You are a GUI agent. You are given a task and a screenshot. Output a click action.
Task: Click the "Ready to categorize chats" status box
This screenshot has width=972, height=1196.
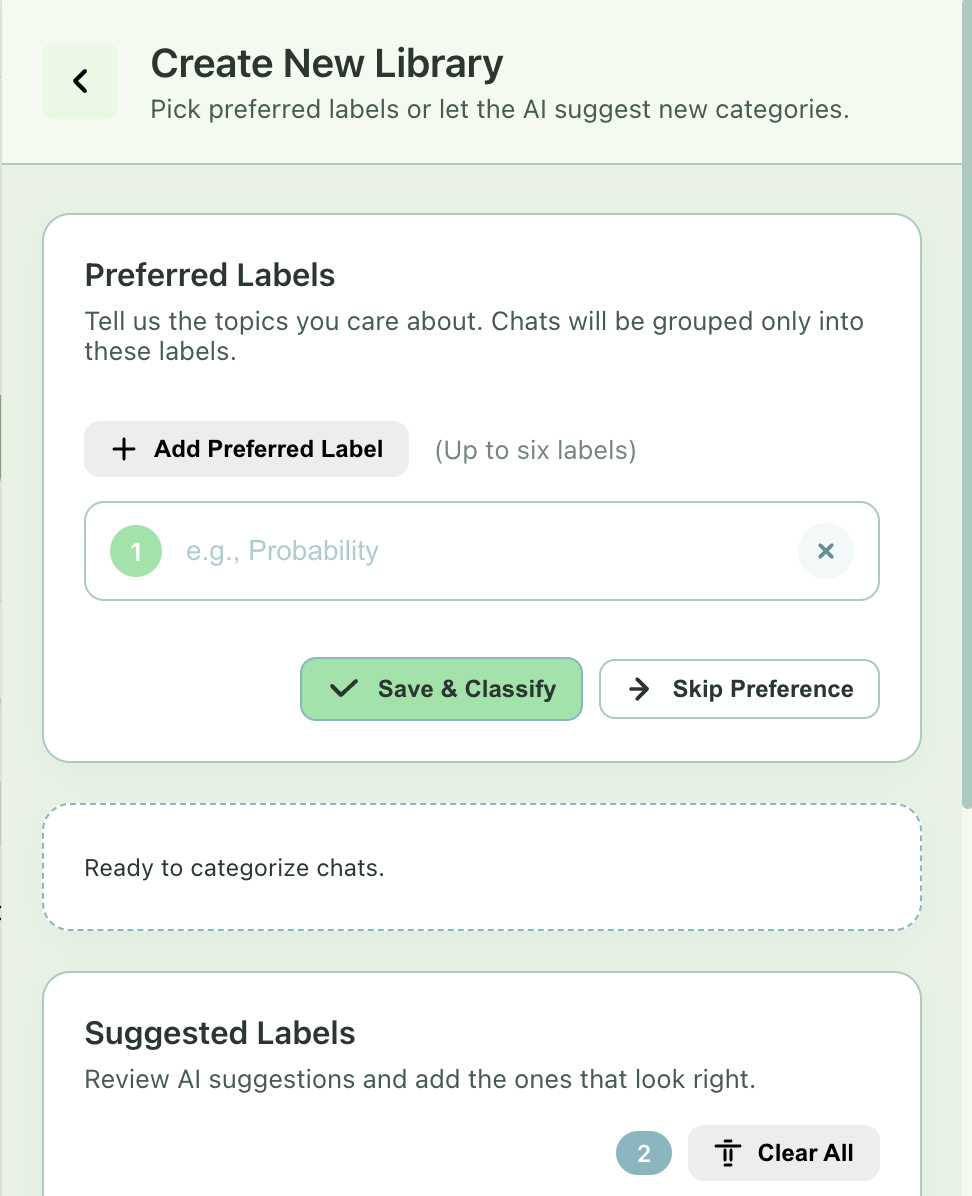[x=481, y=868]
